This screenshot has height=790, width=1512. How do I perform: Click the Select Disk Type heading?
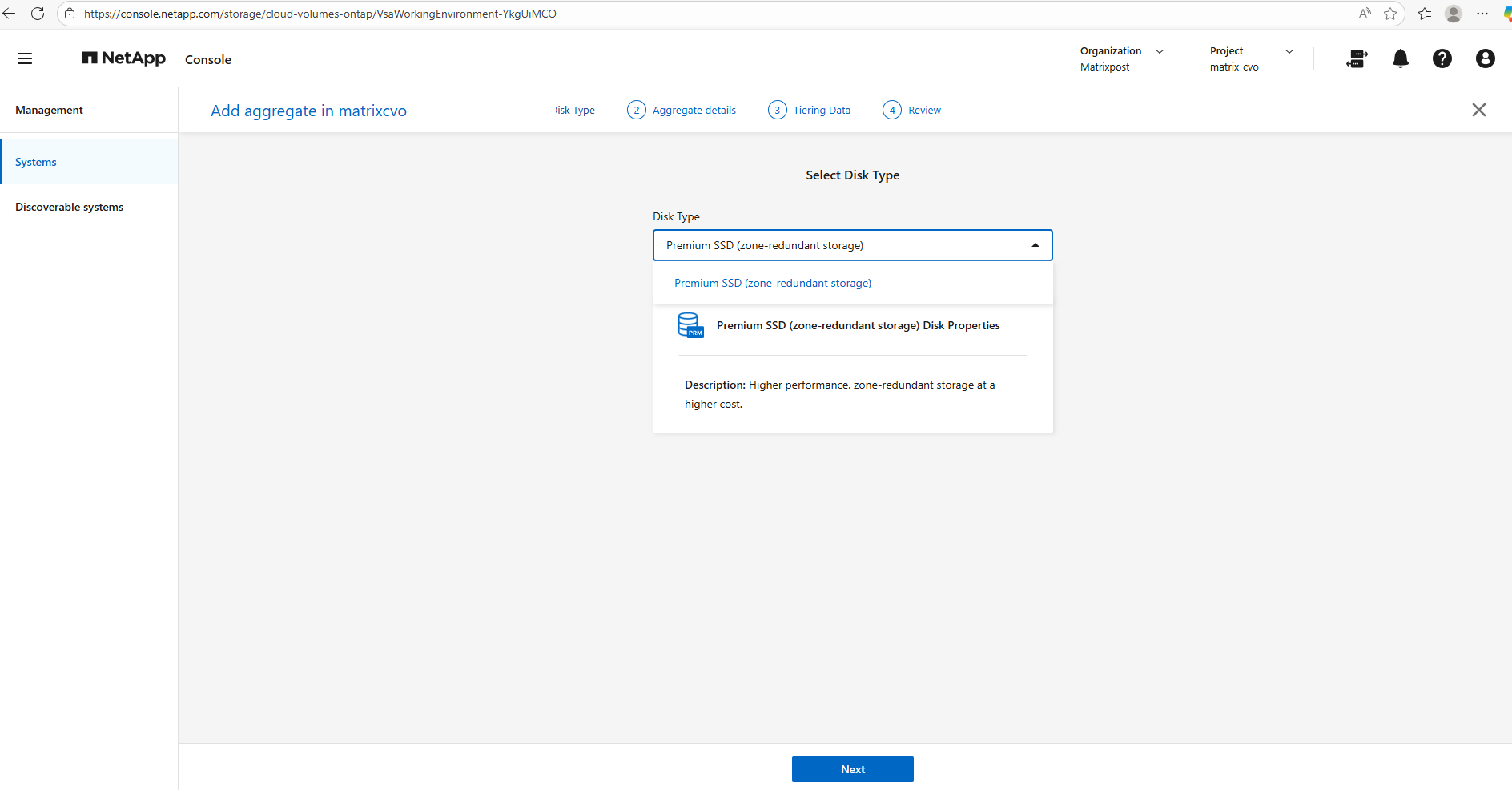point(852,175)
